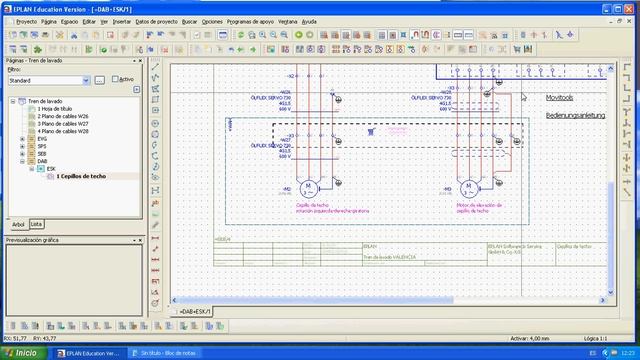Select the Circle drawing tool
640x360 pixels.
[x=156, y=123]
